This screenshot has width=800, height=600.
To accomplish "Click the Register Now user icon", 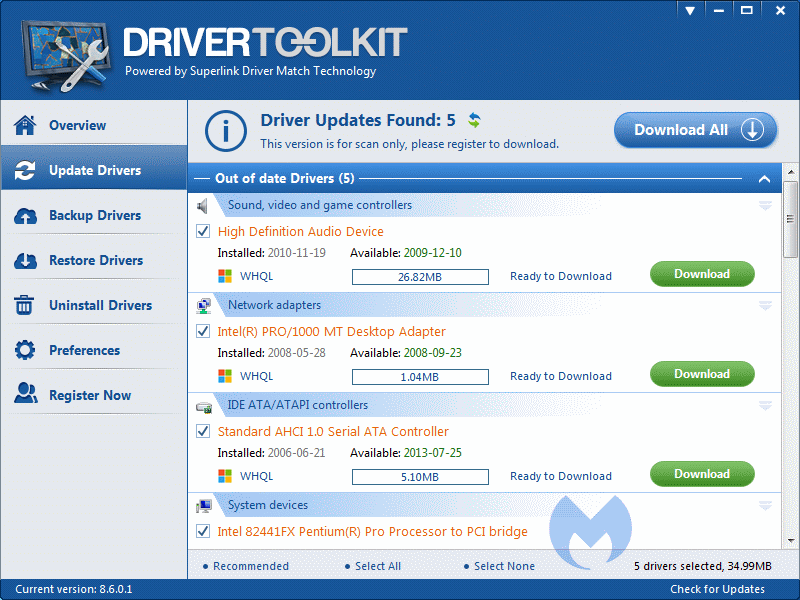I will click(25, 395).
